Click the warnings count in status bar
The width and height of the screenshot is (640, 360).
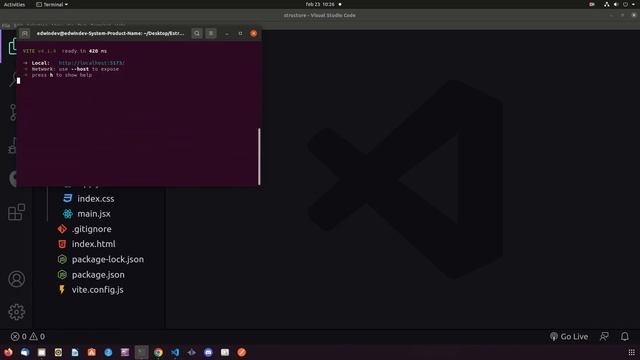point(37,336)
